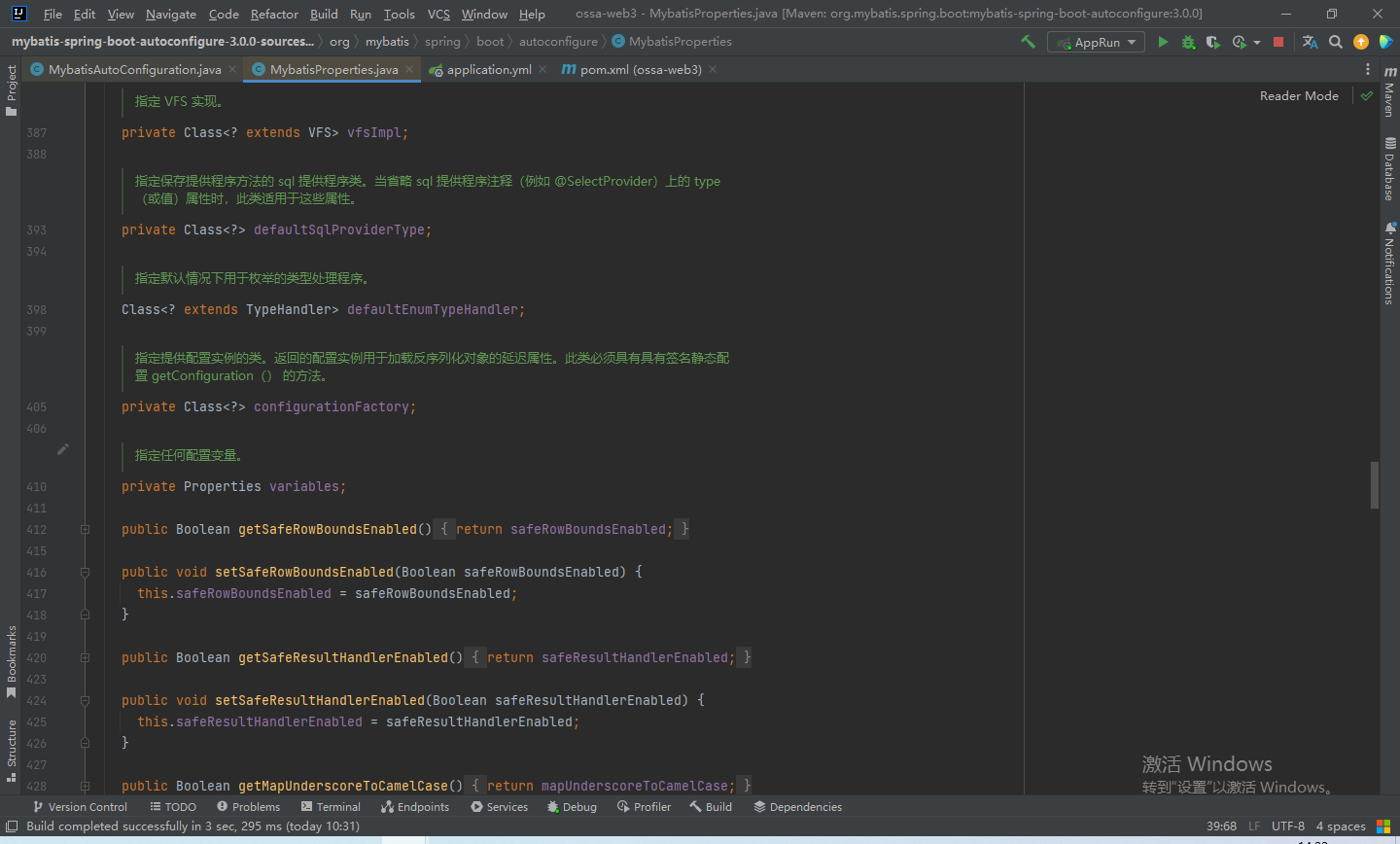Click MybatisProperties breadcrumb item
1400x844 pixels.
(x=672, y=42)
